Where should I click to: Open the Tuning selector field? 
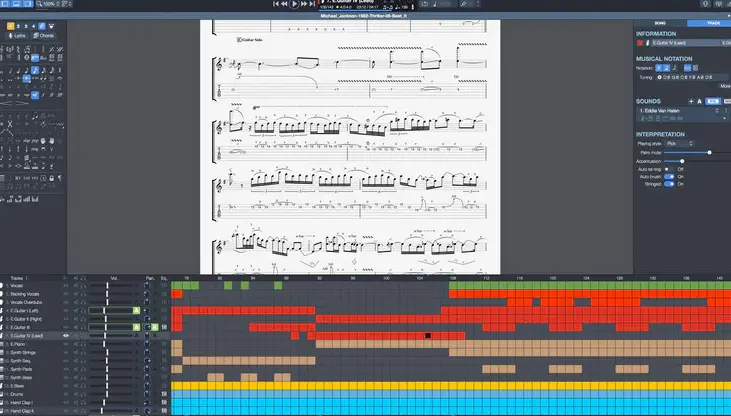pyautogui.click(x=691, y=77)
